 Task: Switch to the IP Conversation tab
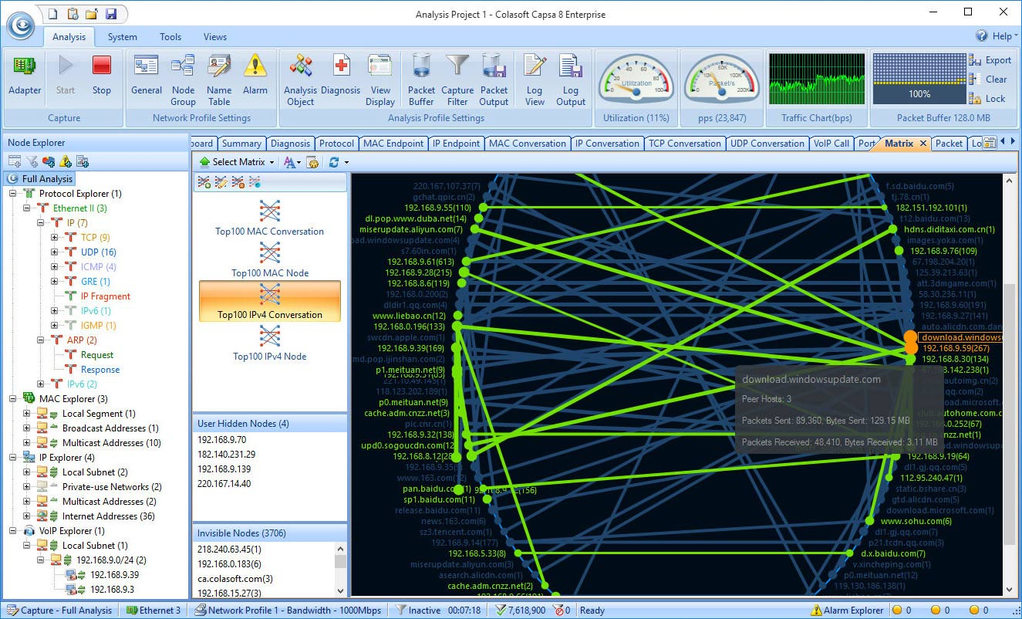[x=607, y=143]
